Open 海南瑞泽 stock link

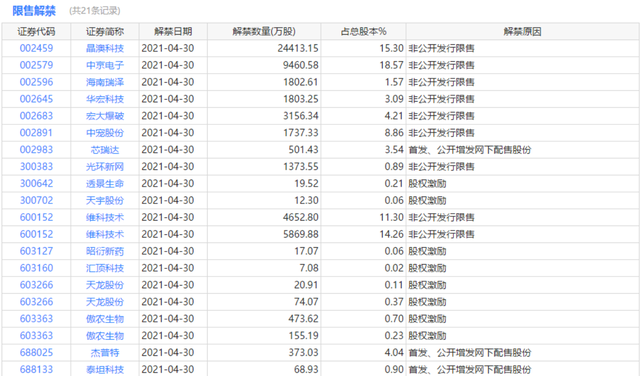[x=105, y=82]
